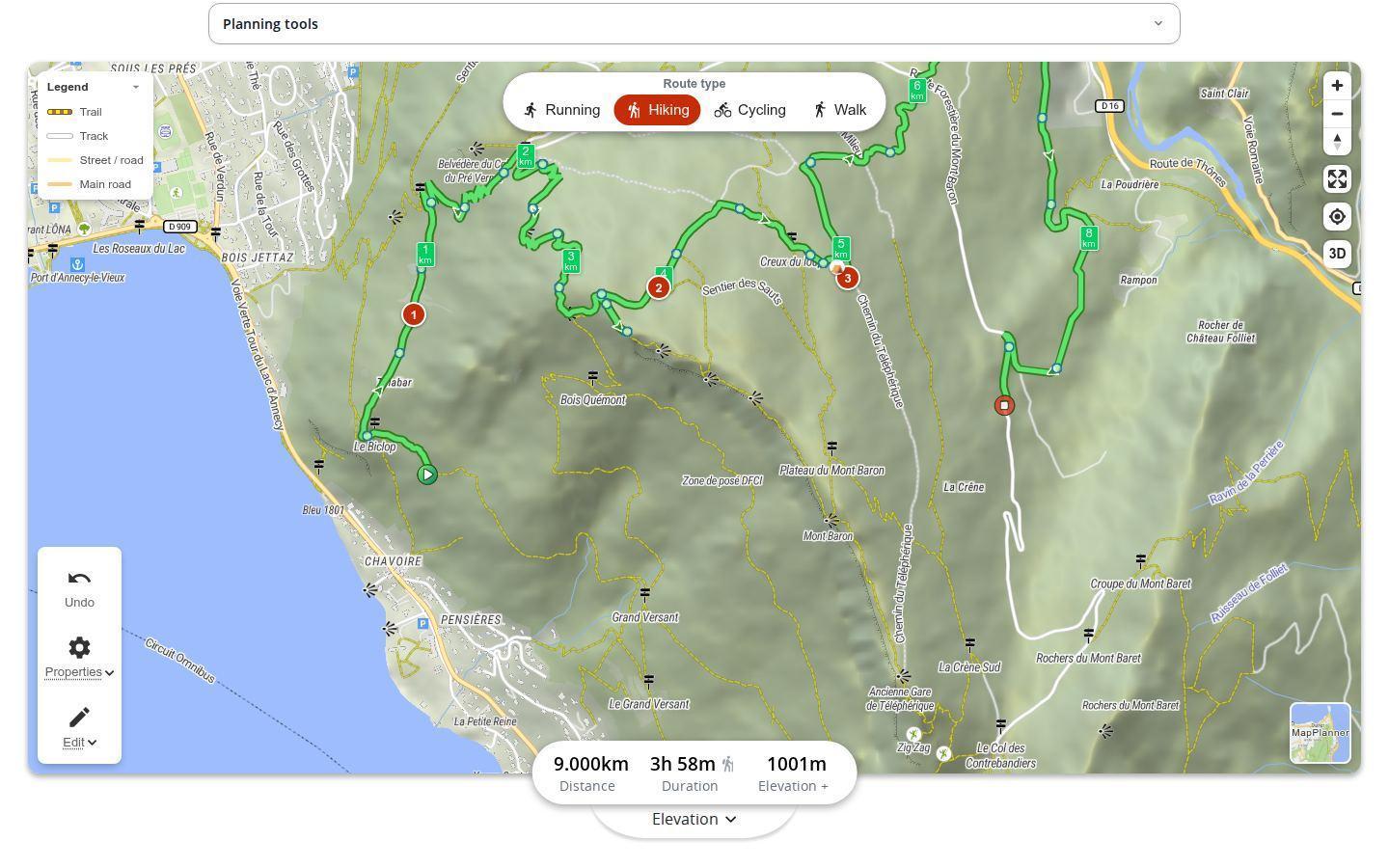Click the green route start marker

pyautogui.click(x=427, y=475)
